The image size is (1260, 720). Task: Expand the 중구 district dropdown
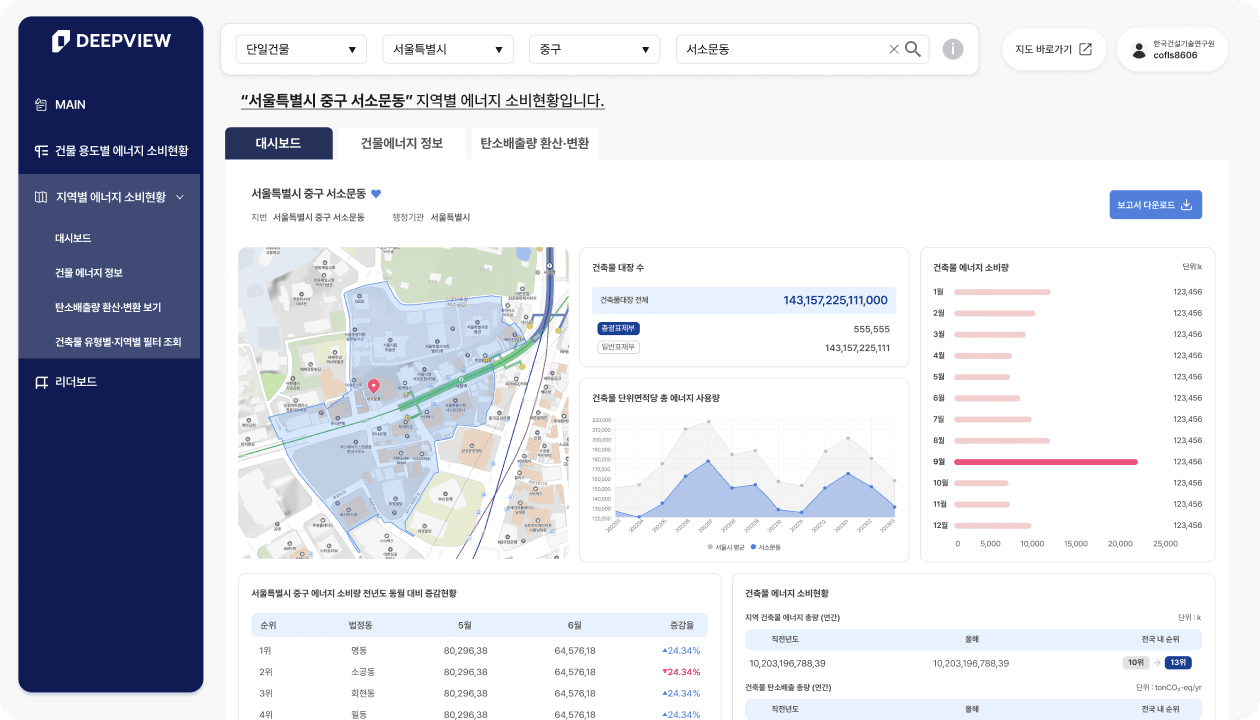pyautogui.click(x=594, y=50)
